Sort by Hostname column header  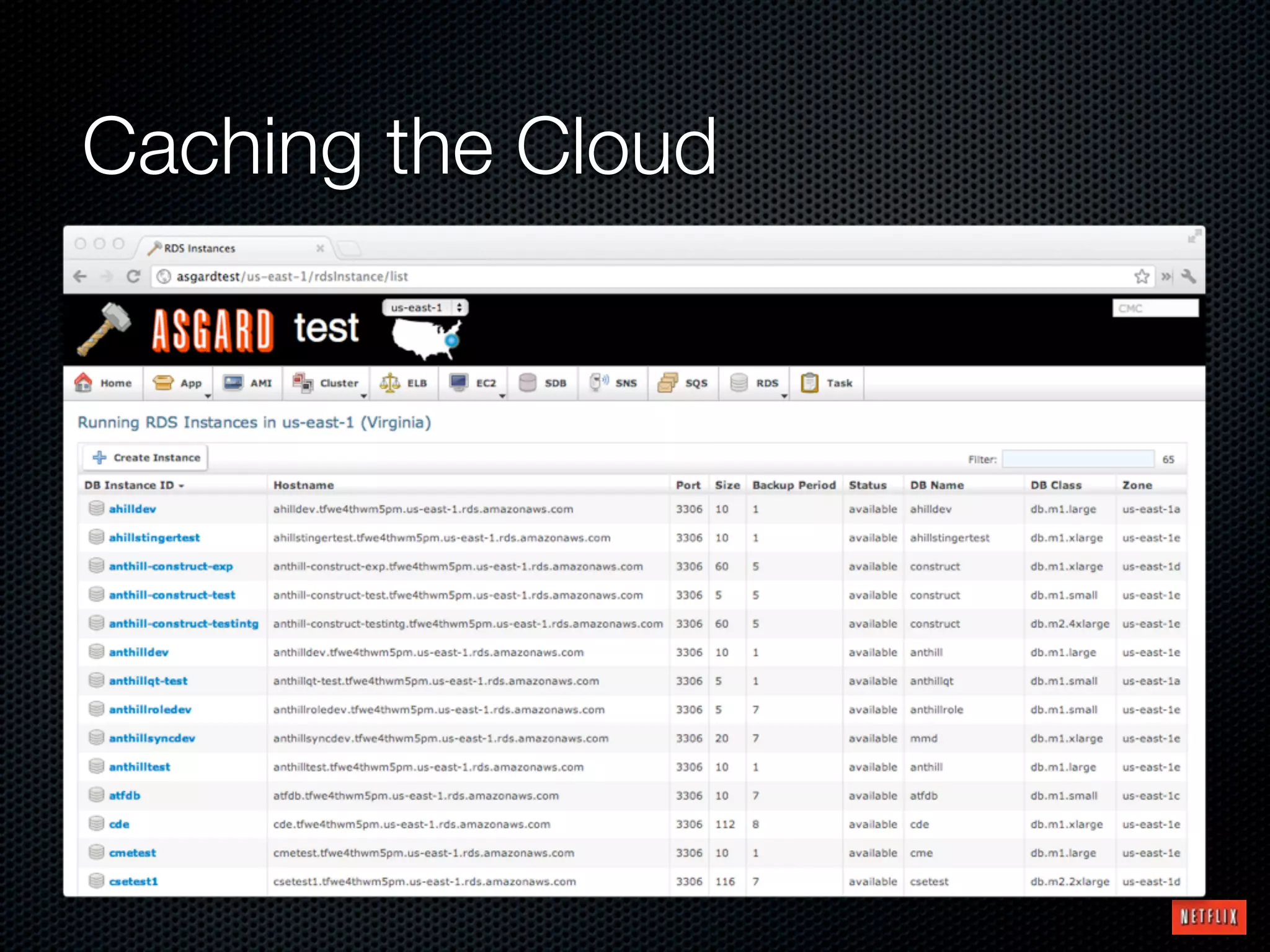click(303, 485)
